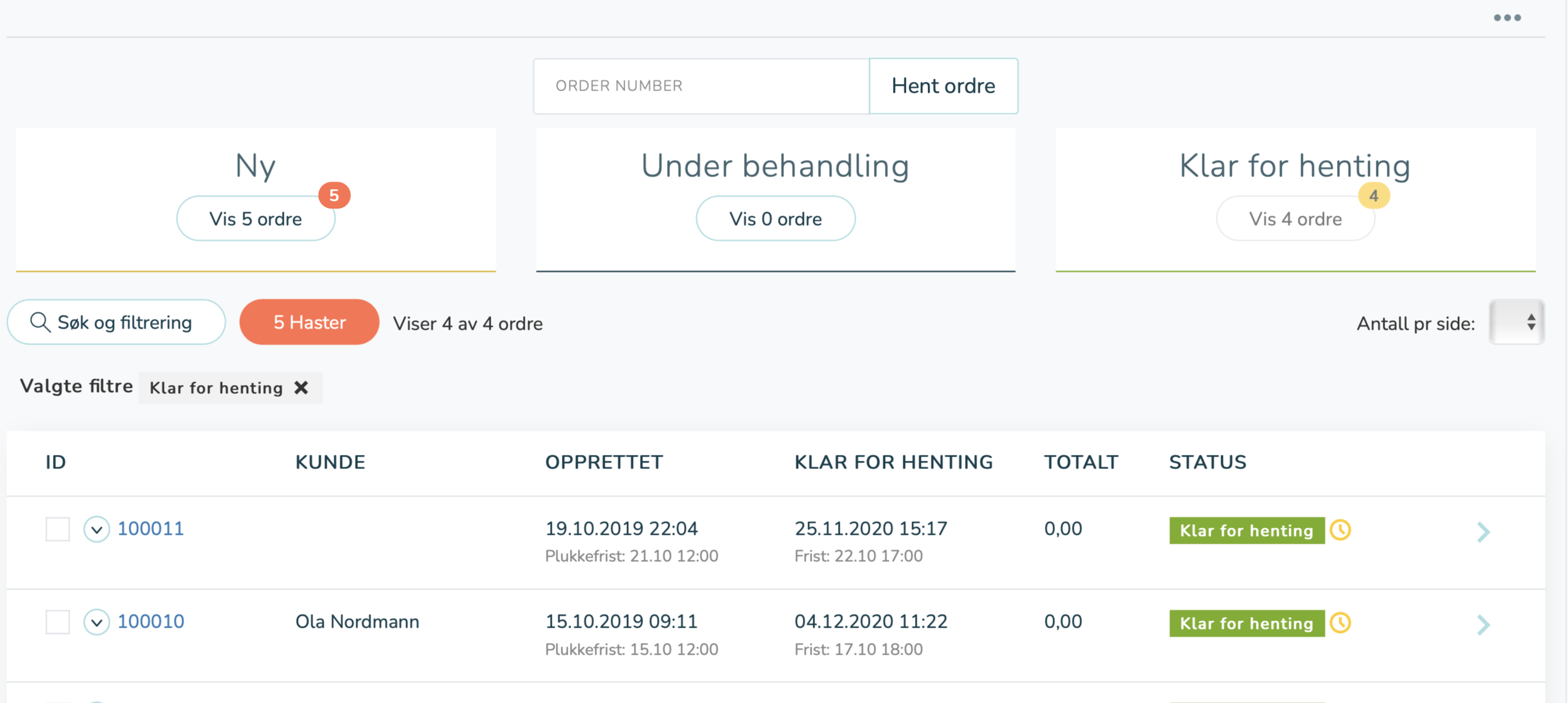
Task: Sort by TOTALT column header
Action: tap(1081, 463)
